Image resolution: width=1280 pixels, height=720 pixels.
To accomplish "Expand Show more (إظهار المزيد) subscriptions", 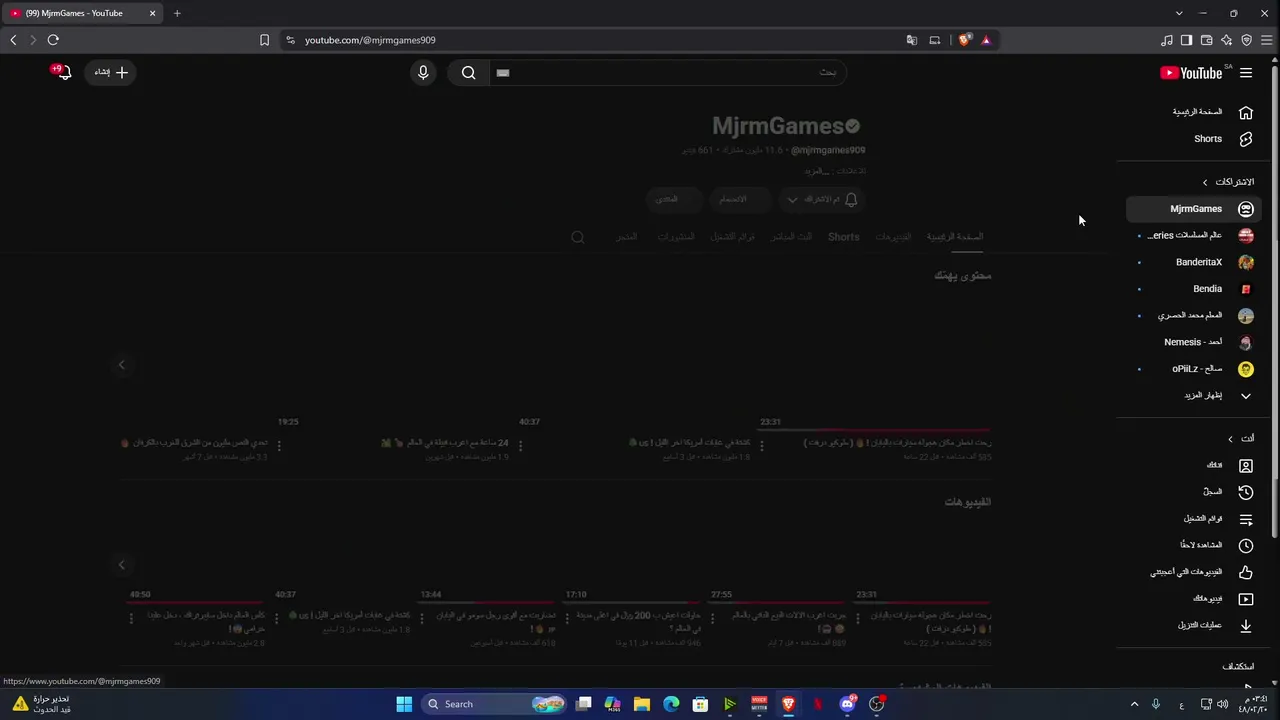I will tap(1196, 395).
